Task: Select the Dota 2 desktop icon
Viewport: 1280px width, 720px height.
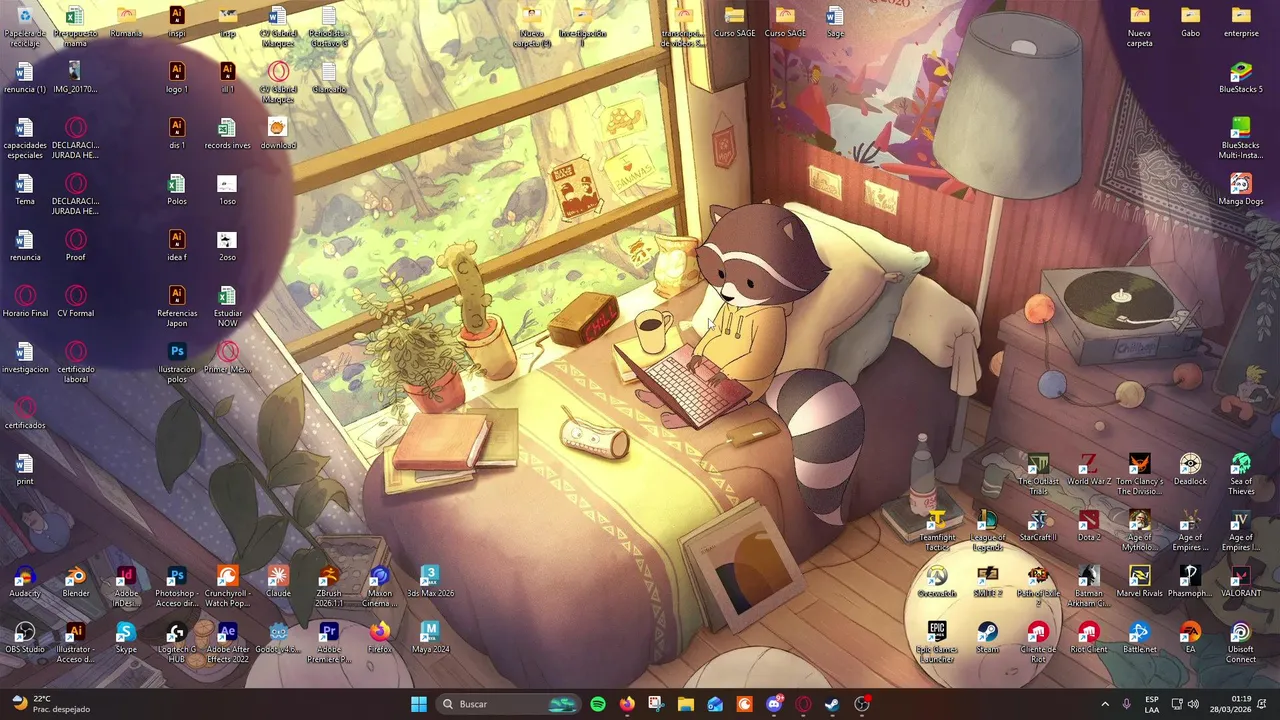Action: [1089, 526]
